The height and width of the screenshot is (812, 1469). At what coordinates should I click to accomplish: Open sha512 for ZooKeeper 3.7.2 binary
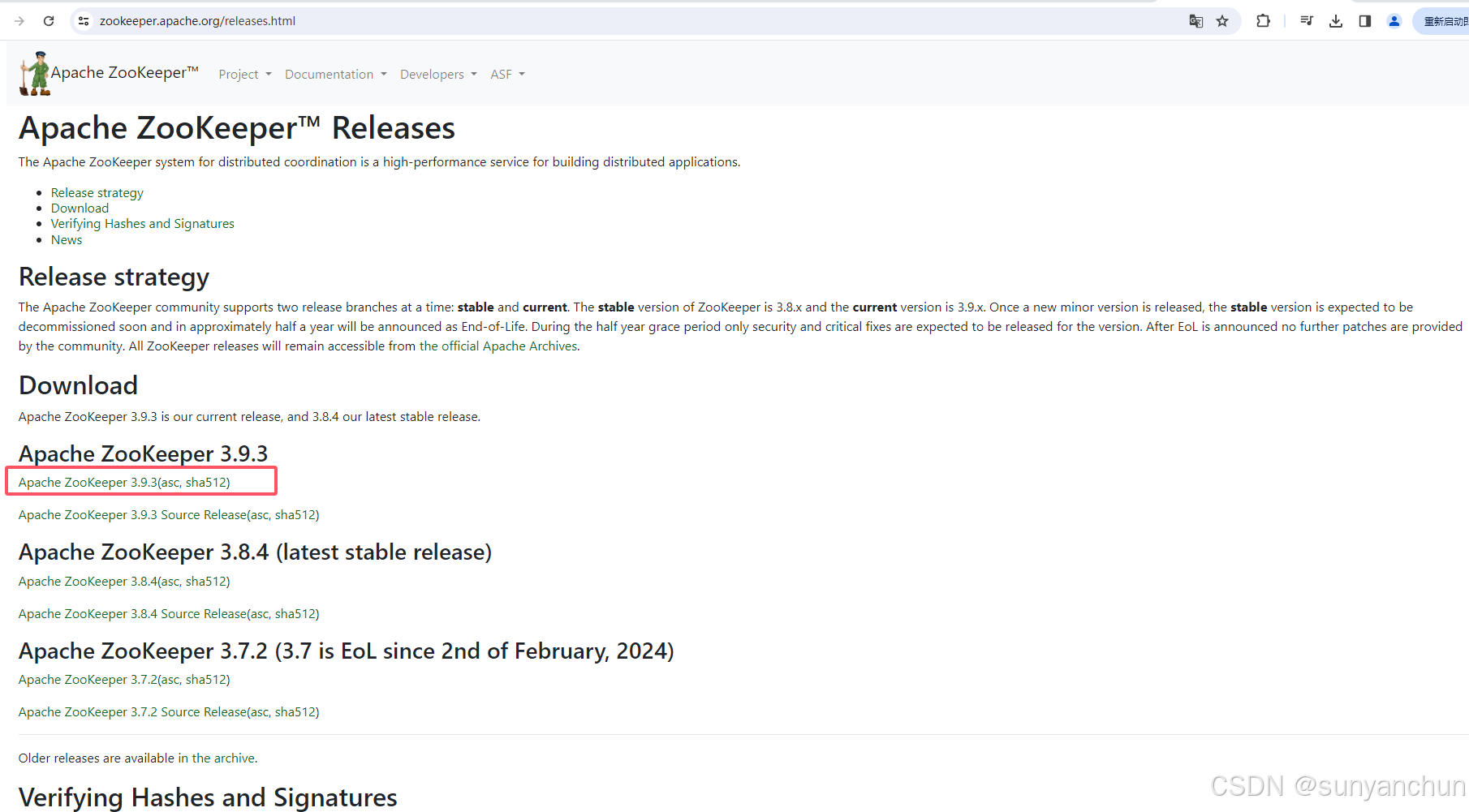(x=206, y=680)
